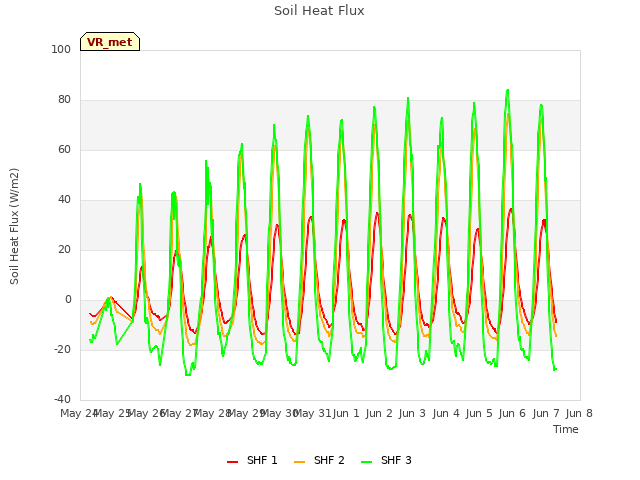Screen dimensions: 640x480
Task: Click the Soil Heat Flux (W/m2) axis label
Action: coord(14,226)
